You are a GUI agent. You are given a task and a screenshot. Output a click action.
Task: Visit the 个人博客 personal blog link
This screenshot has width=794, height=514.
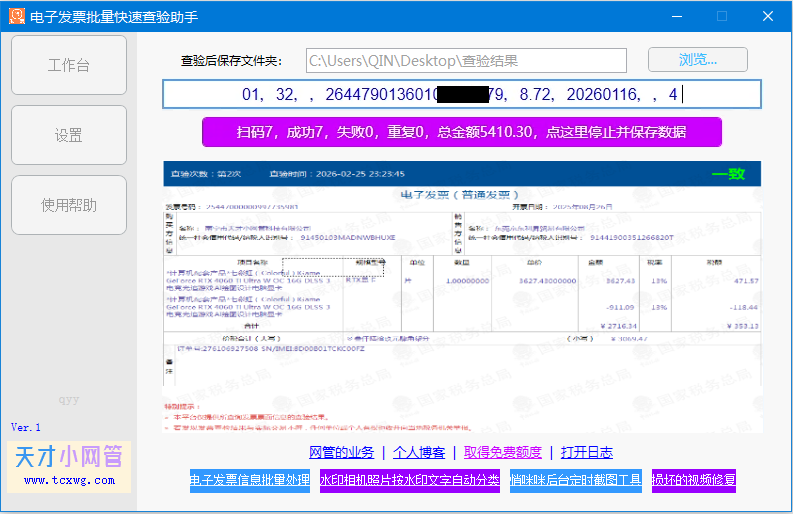tap(418, 453)
